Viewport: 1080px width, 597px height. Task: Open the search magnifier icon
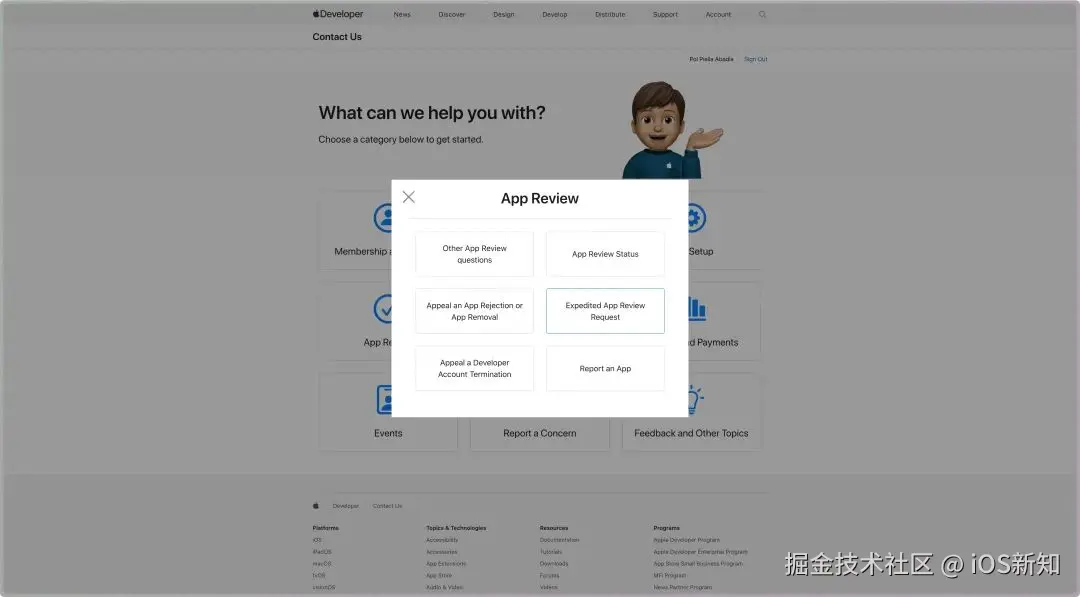point(762,14)
